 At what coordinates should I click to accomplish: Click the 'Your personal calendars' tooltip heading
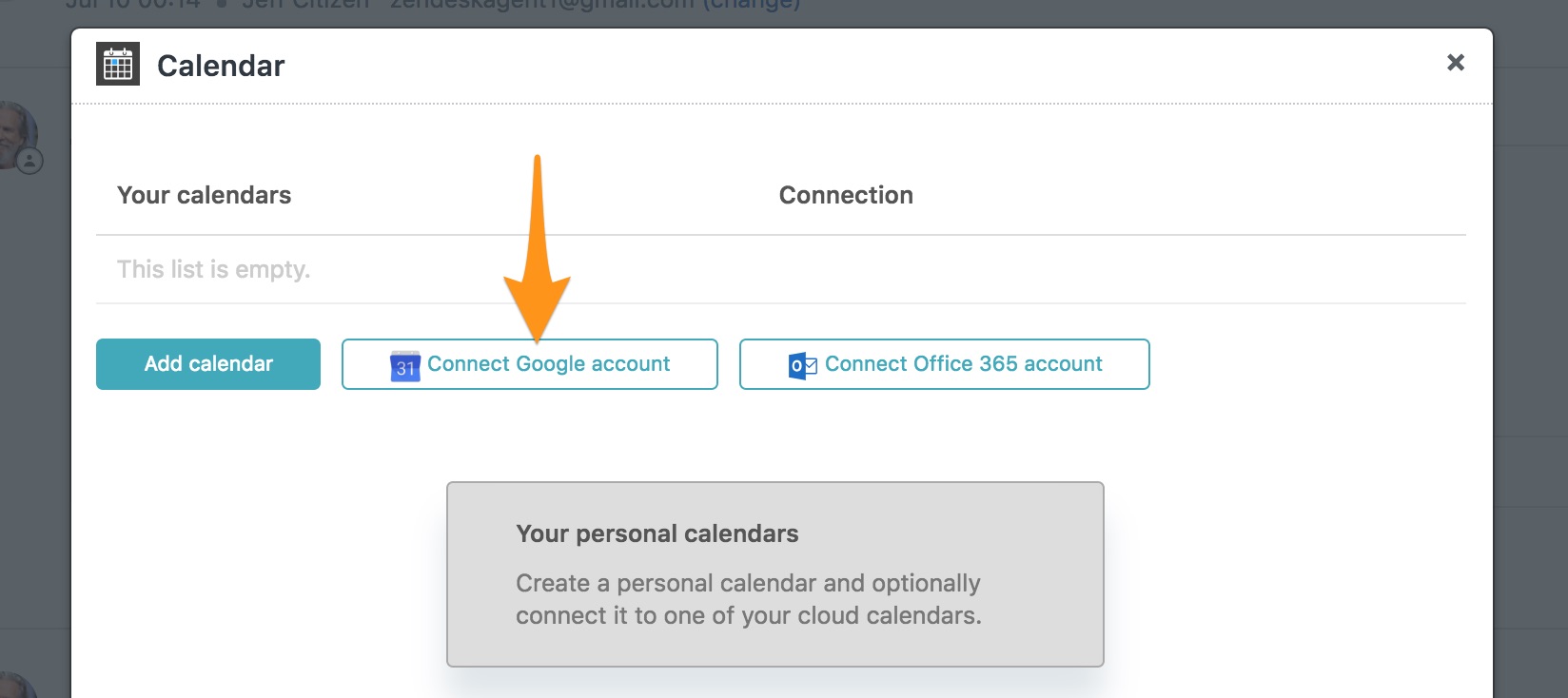(x=657, y=533)
